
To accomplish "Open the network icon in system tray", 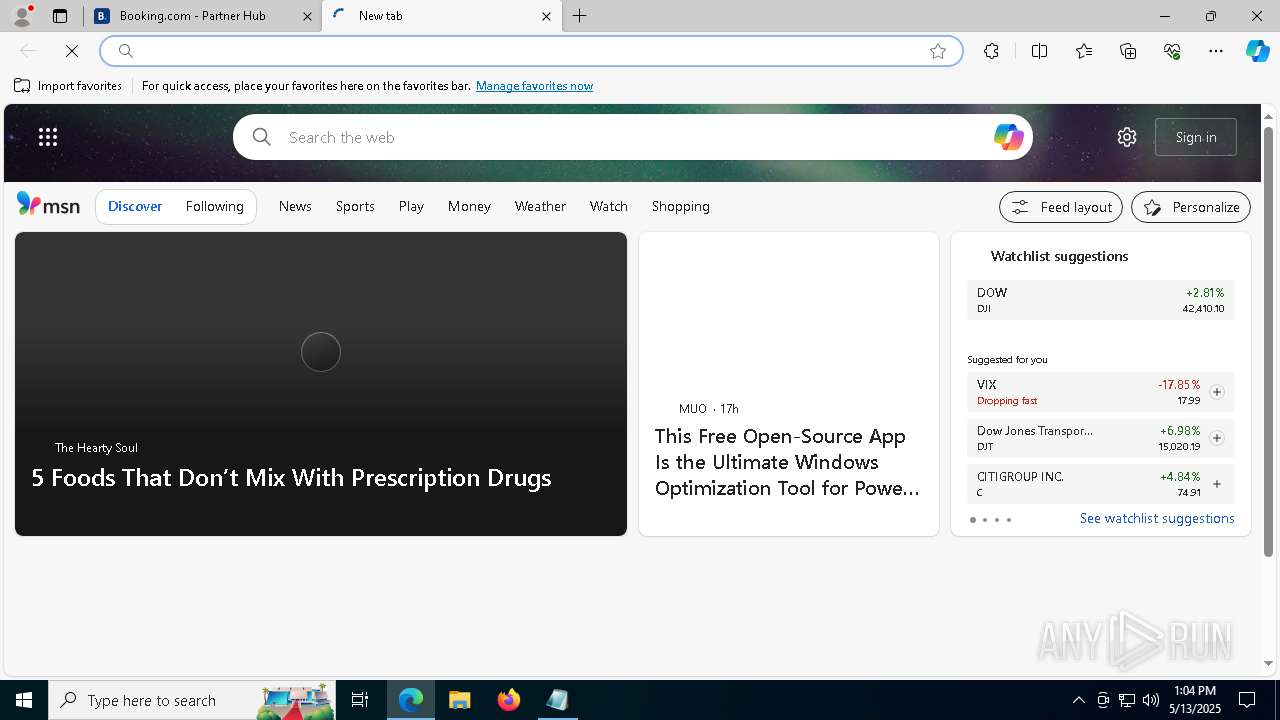I will (x=1127, y=700).
